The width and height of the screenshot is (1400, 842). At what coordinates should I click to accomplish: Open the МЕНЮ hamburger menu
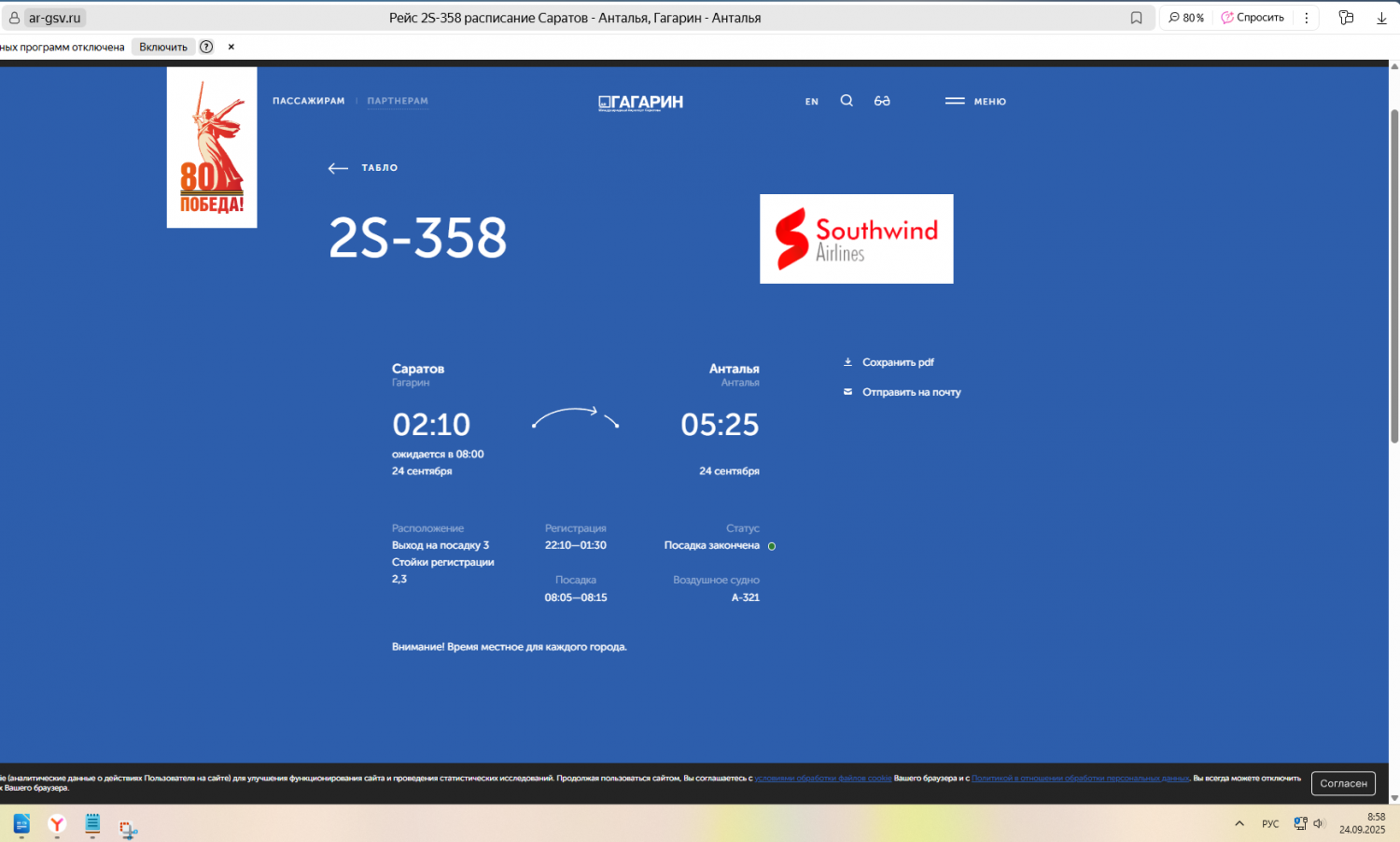click(x=975, y=101)
